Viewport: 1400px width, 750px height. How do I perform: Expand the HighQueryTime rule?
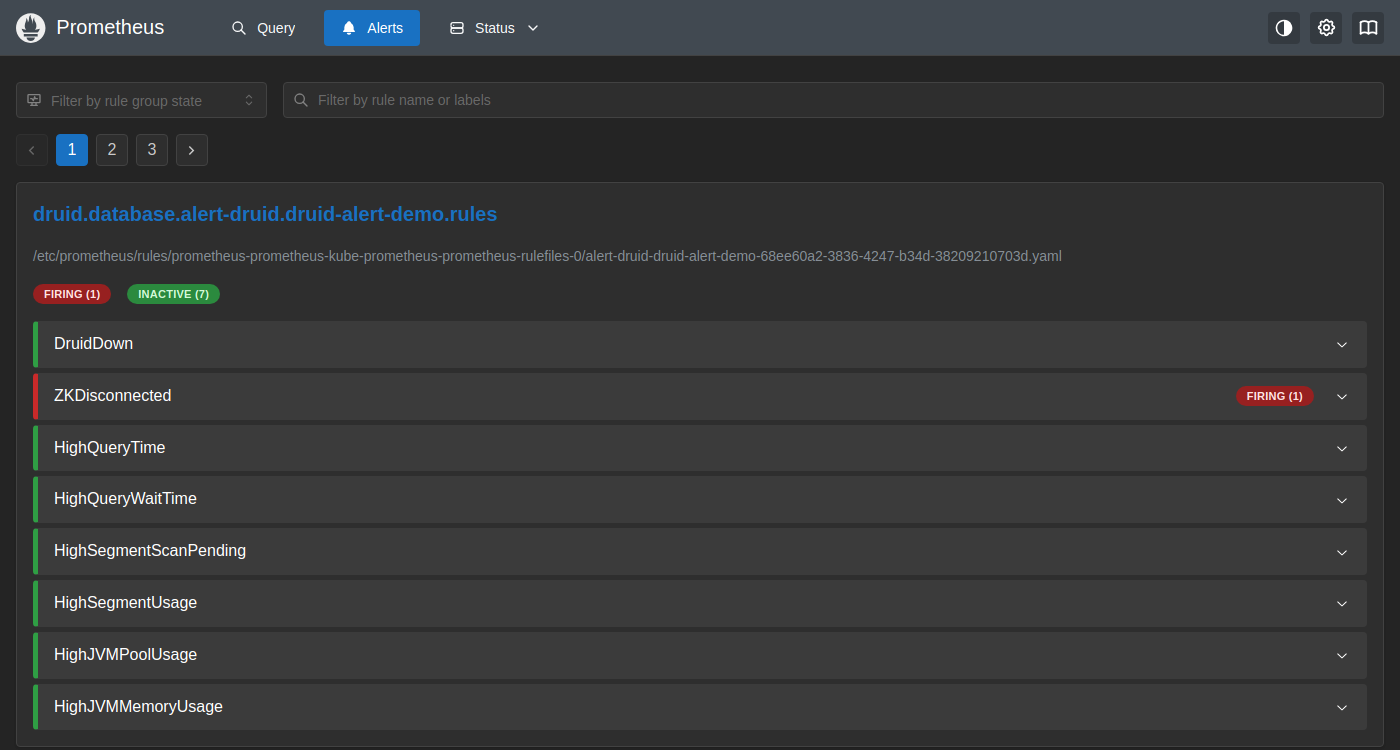click(700, 448)
